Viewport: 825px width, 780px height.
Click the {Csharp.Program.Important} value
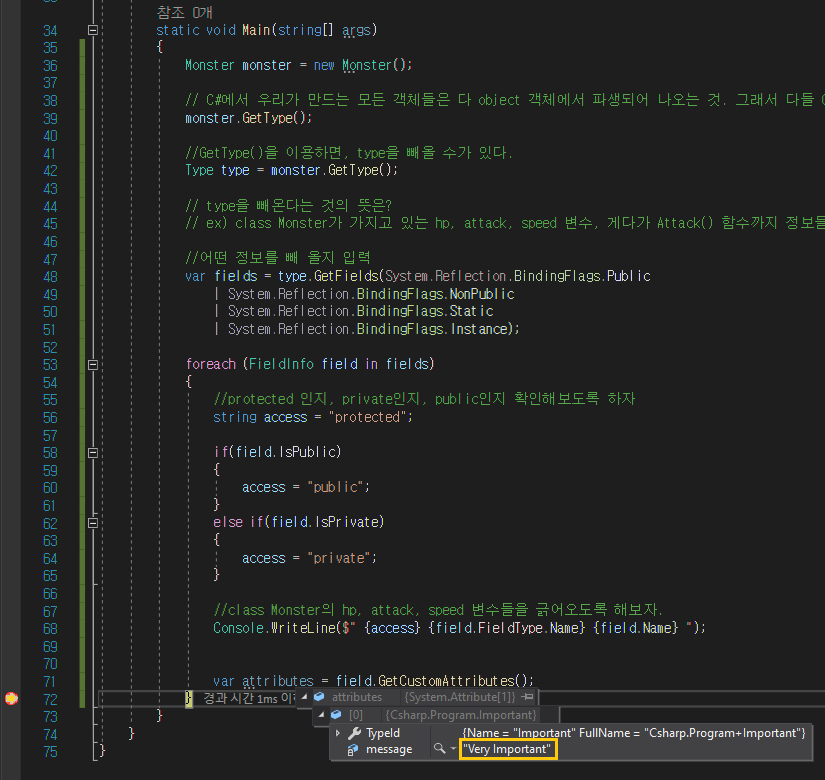pos(461,715)
